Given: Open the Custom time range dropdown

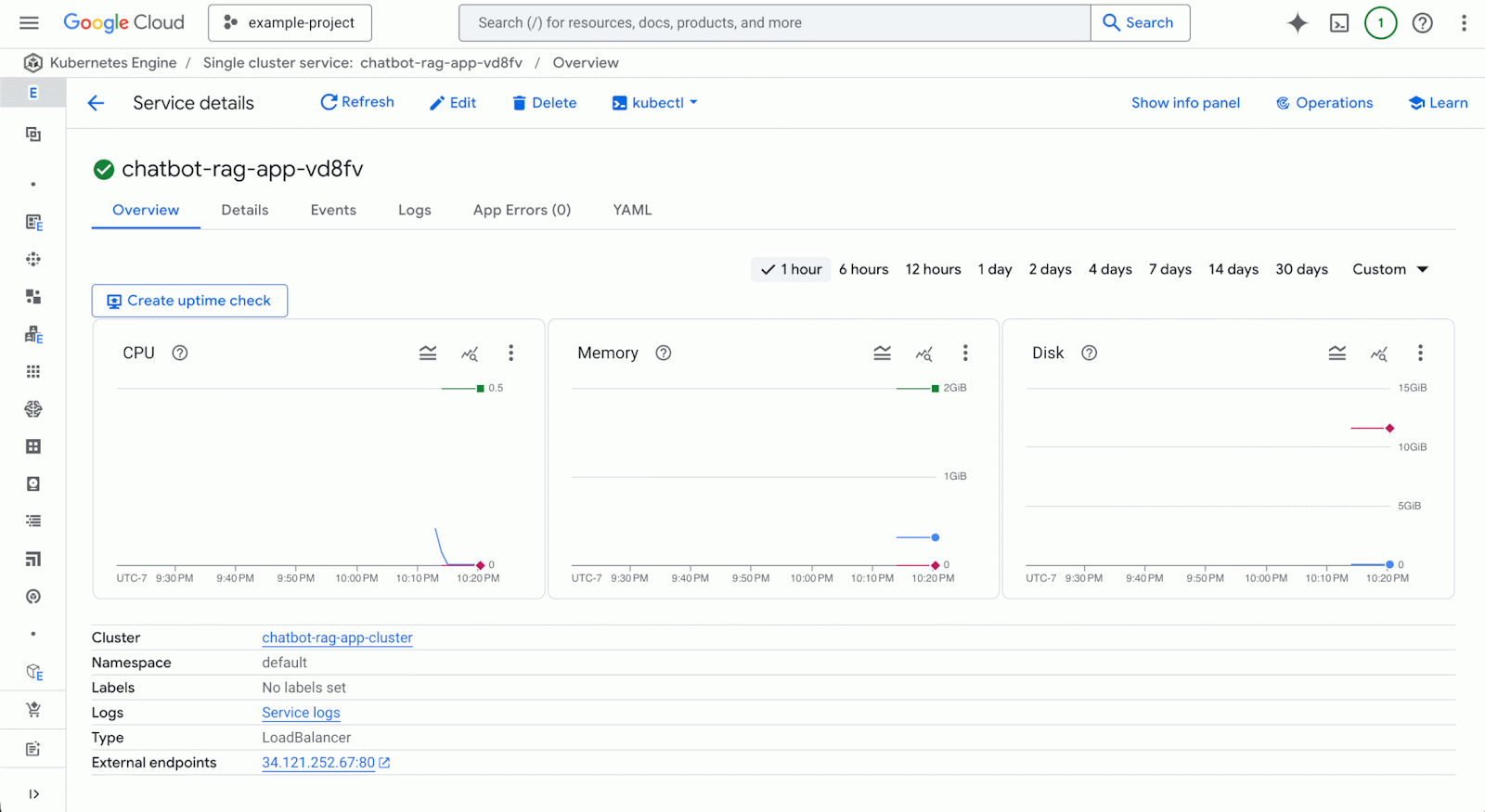Looking at the screenshot, I should coord(1390,269).
